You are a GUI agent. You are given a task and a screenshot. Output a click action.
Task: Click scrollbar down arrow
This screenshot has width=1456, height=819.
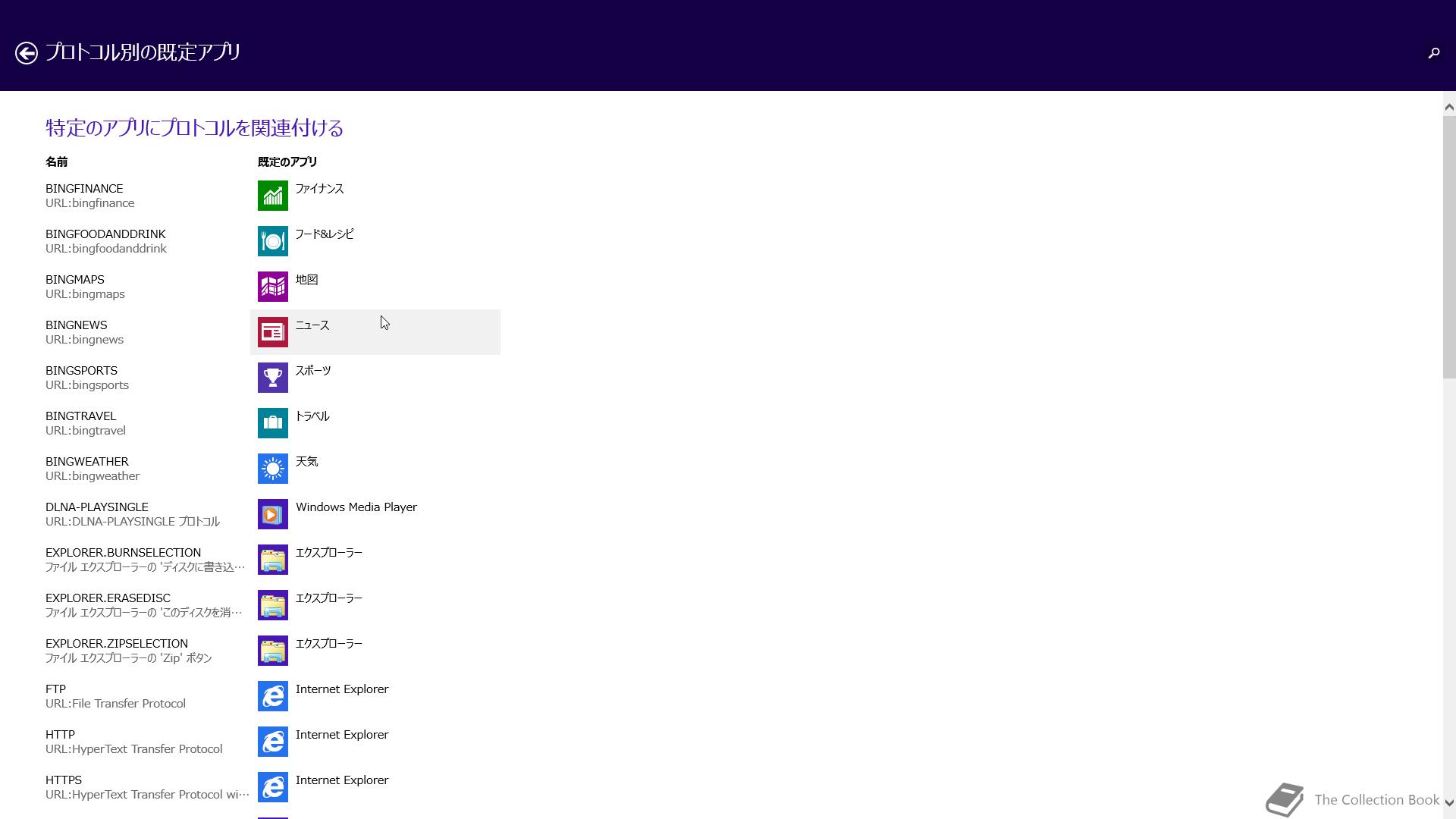(x=1449, y=802)
